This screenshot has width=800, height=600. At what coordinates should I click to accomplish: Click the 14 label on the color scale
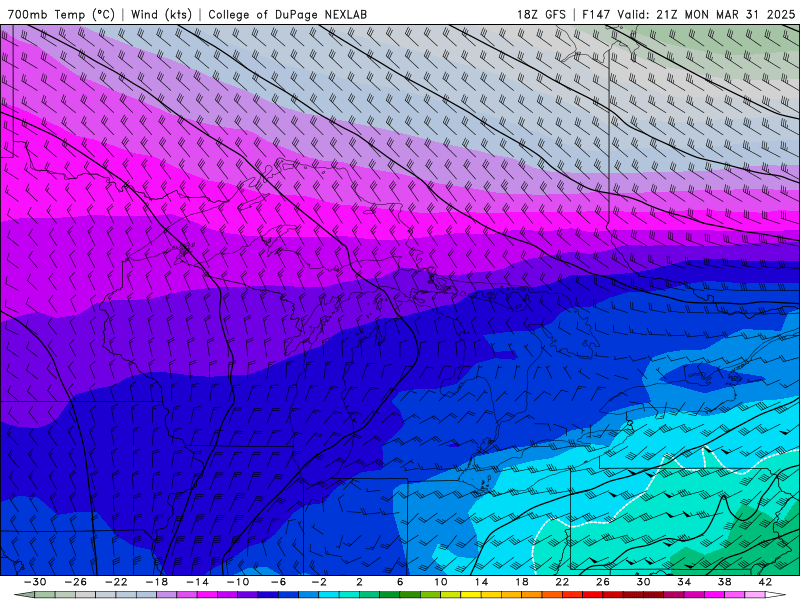coord(481,582)
